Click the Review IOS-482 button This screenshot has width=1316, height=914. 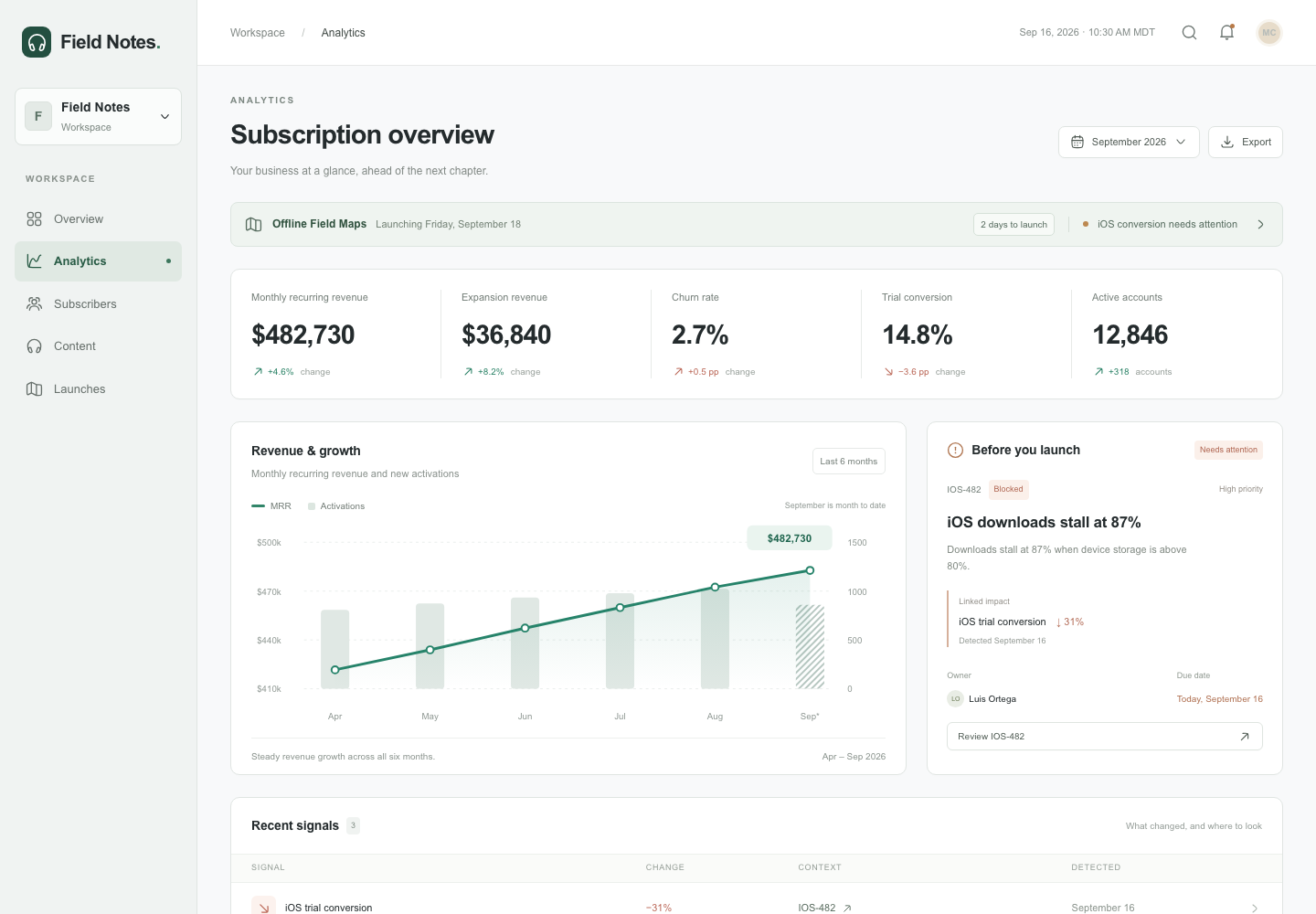point(1105,737)
